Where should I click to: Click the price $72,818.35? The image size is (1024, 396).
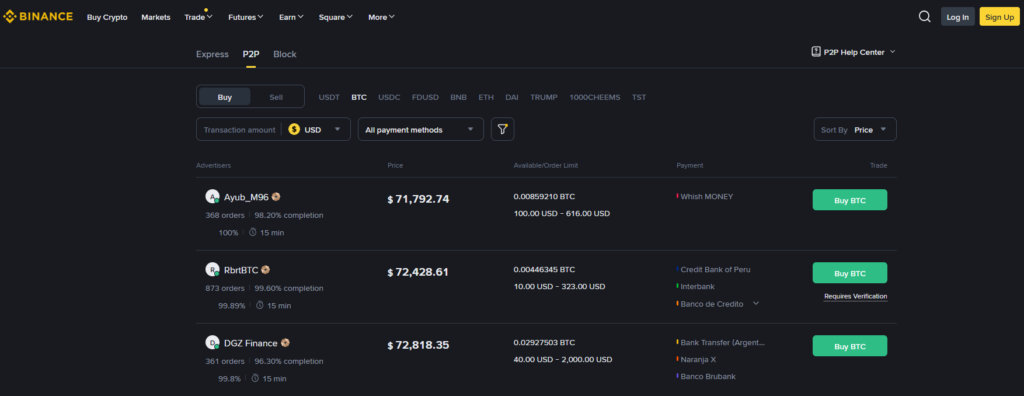(x=418, y=345)
